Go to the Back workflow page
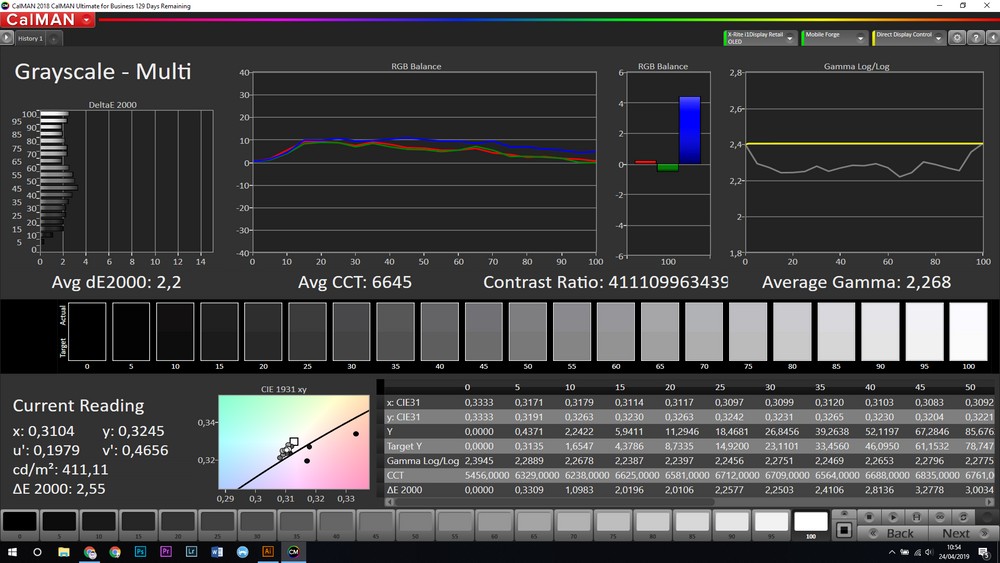Image resolution: width=1000 pixels, height=563 pixels. (x=892, y=533)
